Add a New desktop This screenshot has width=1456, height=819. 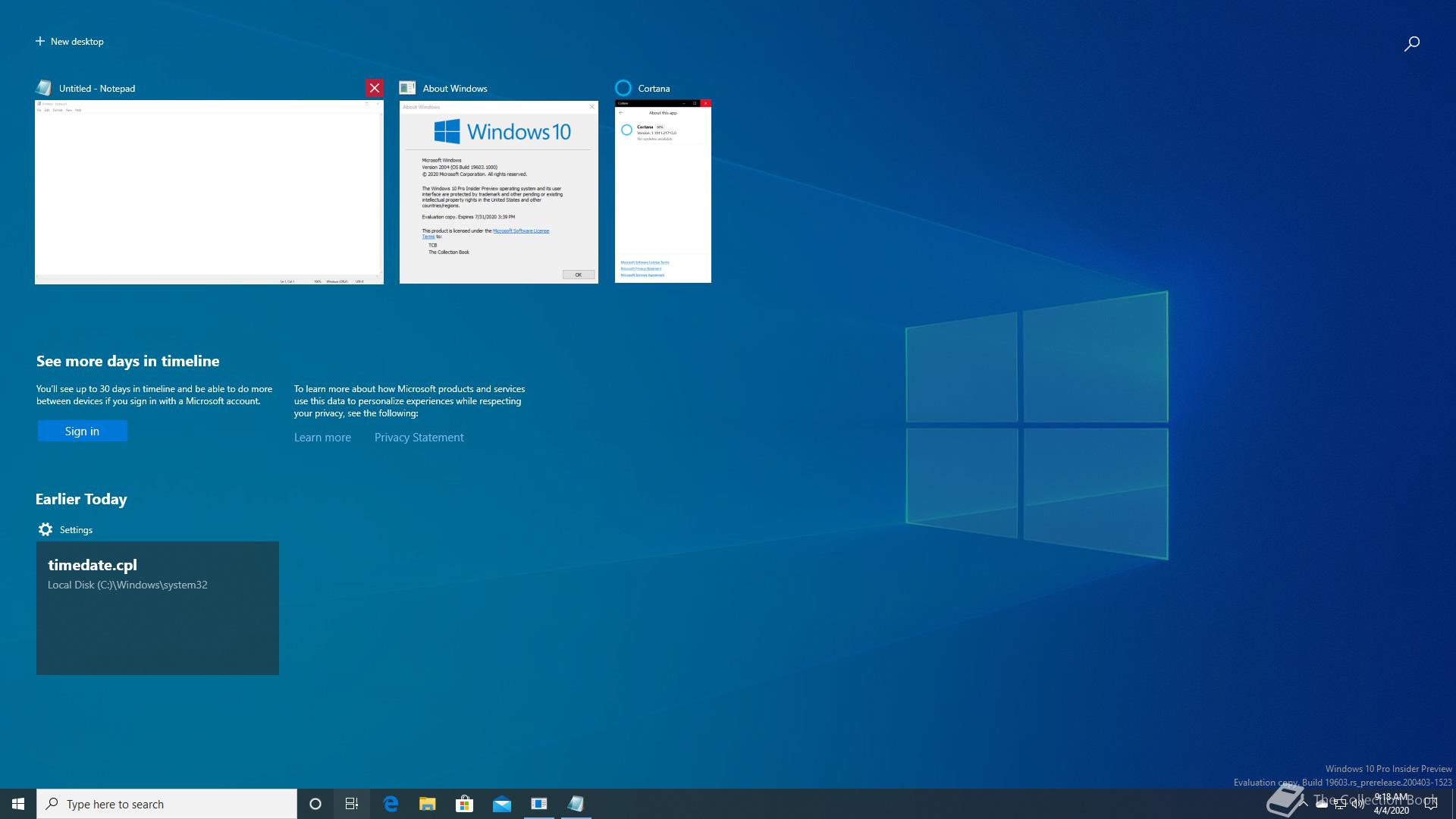tap(69, 42)
